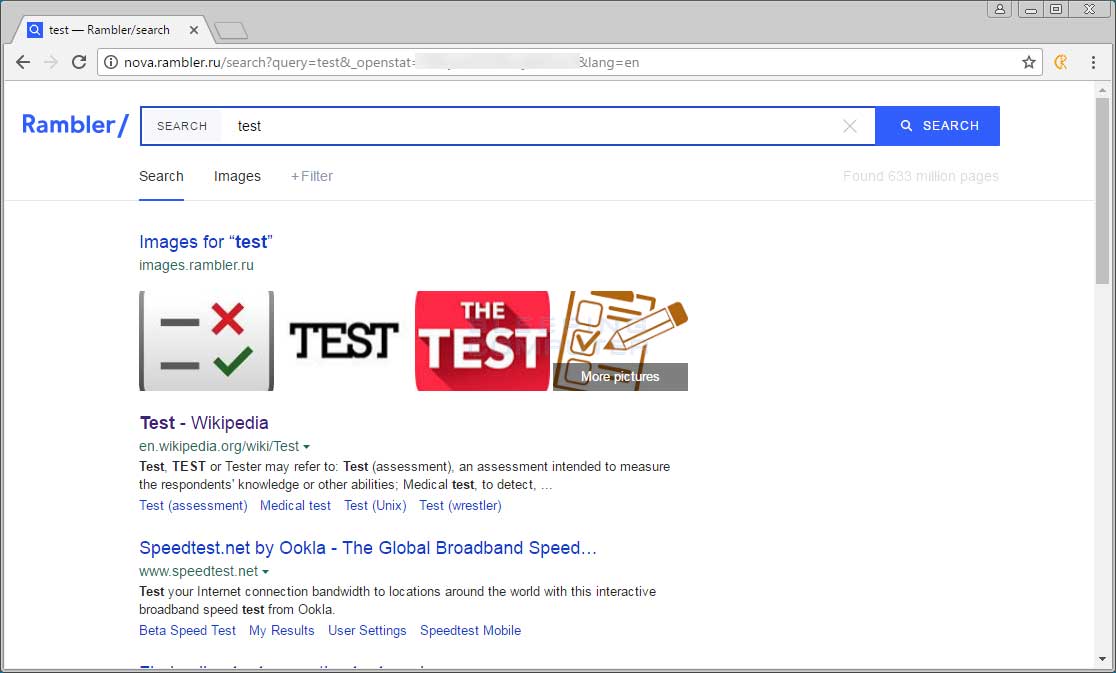Open the Test (wrestler) sublink

(460, 506)
